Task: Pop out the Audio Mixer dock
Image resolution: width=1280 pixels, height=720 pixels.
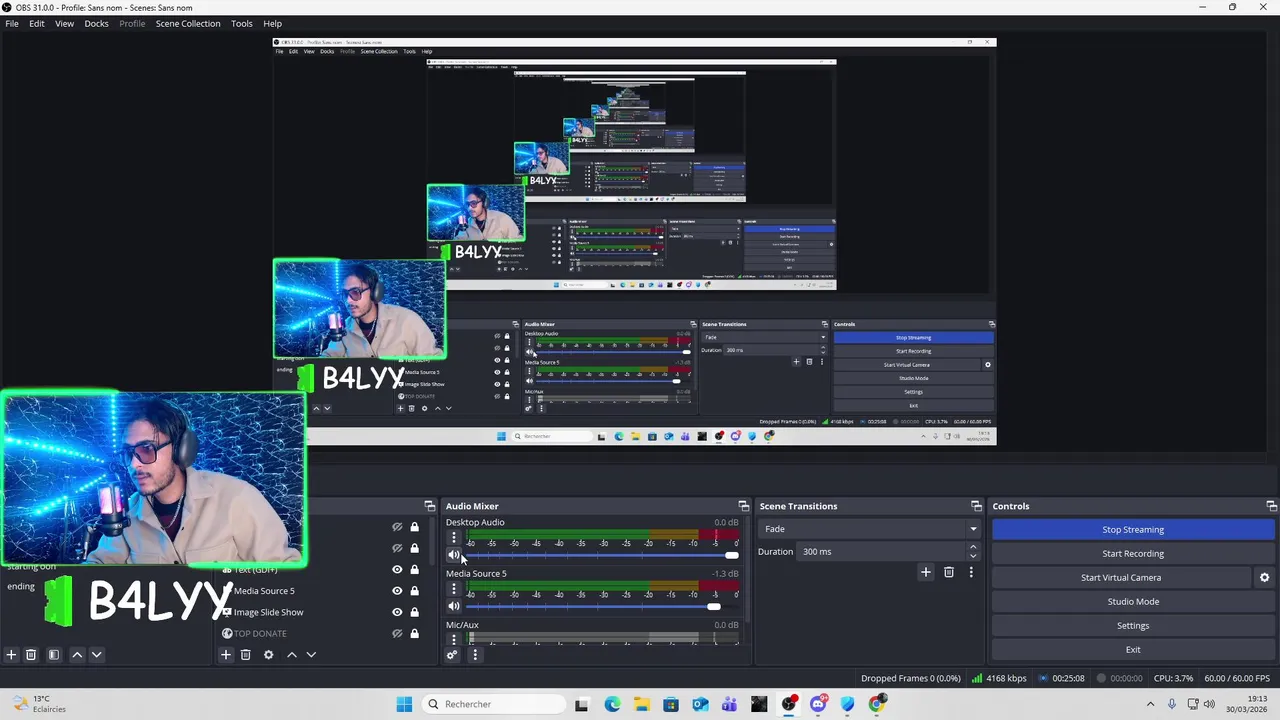Action: [743, 506]
